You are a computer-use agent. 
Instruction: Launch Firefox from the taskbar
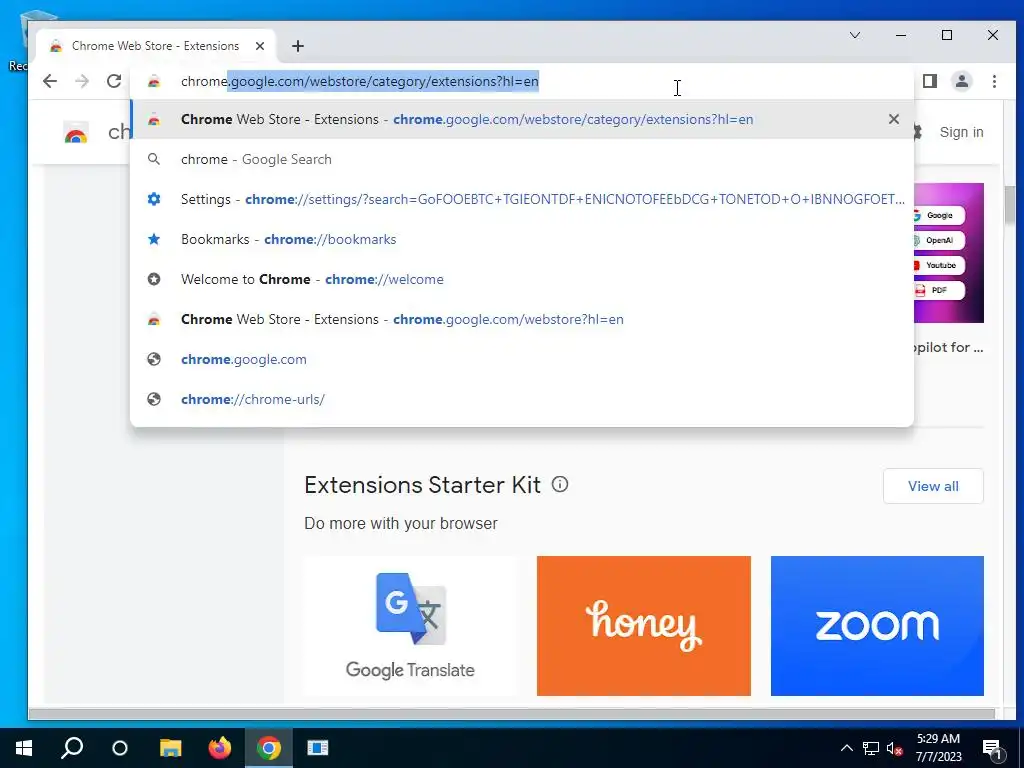[219, 748]
